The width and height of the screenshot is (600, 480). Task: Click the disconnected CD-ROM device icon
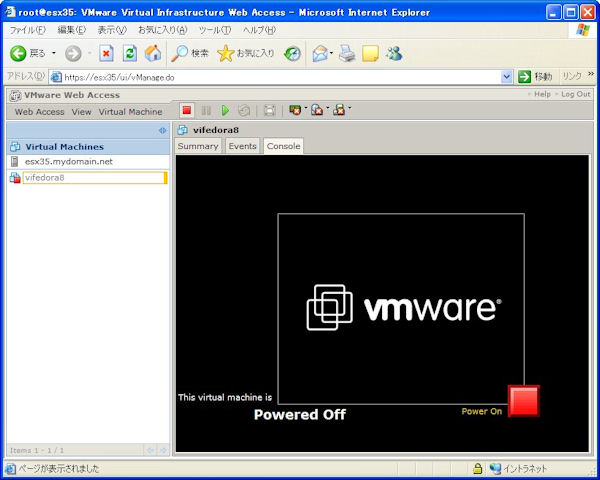pyautogui.click(x=317, y=110)
